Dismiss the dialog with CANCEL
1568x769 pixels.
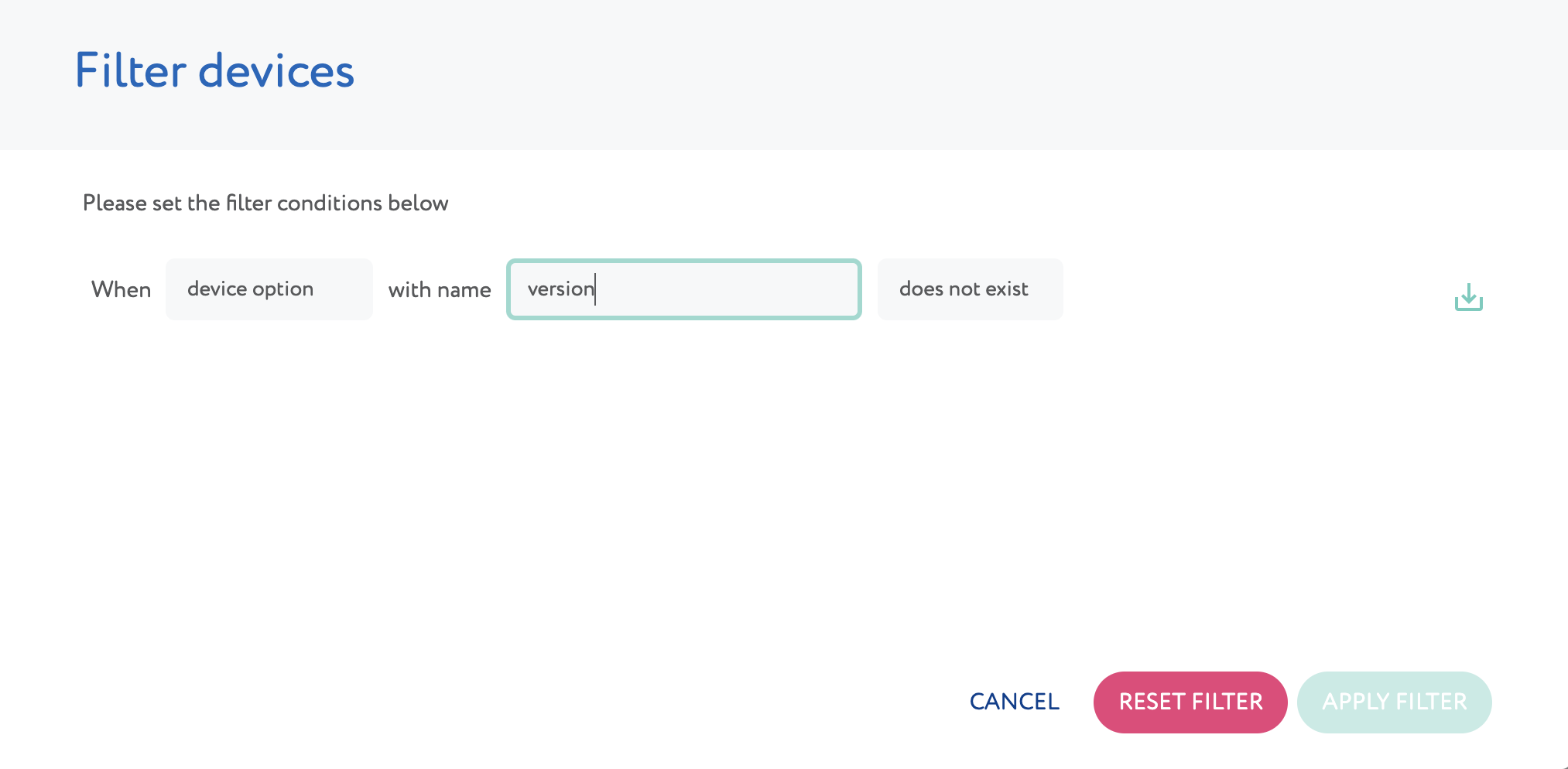[x=1015, y=702]
